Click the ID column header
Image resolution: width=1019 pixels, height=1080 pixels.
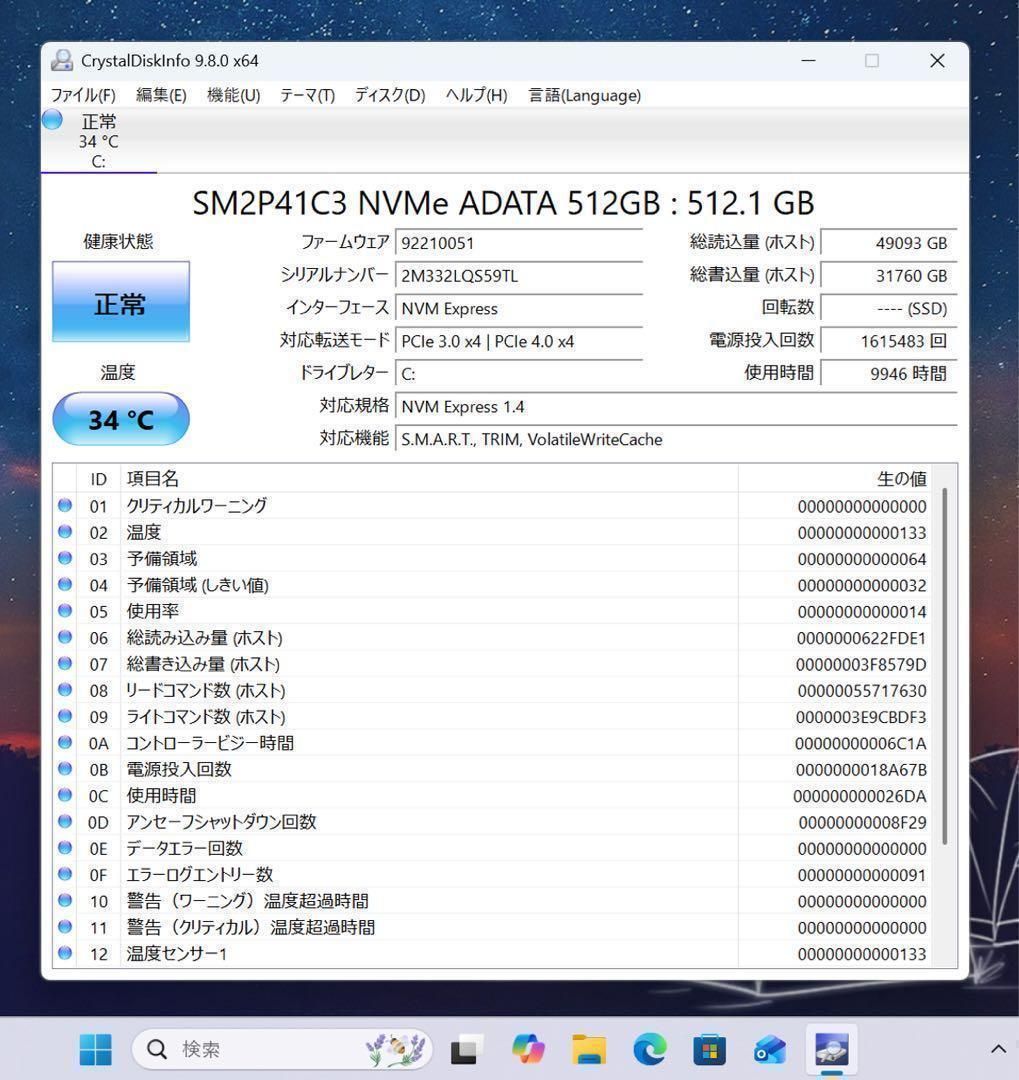(99, 479)
